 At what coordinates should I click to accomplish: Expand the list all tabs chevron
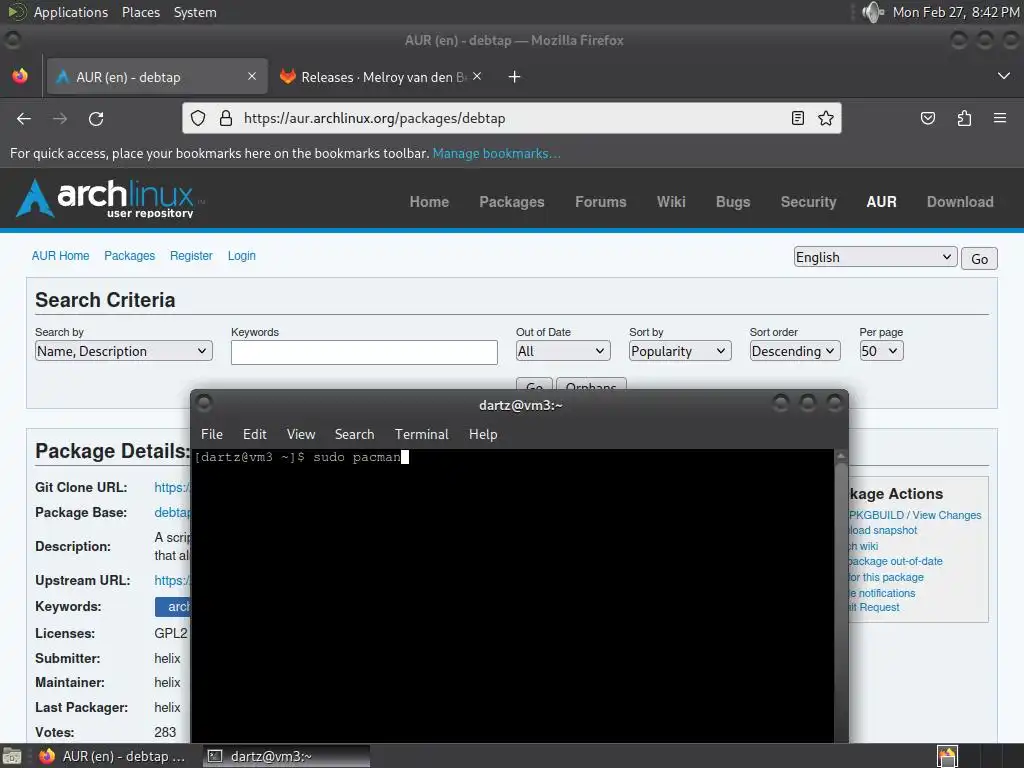coord(1004,76)
